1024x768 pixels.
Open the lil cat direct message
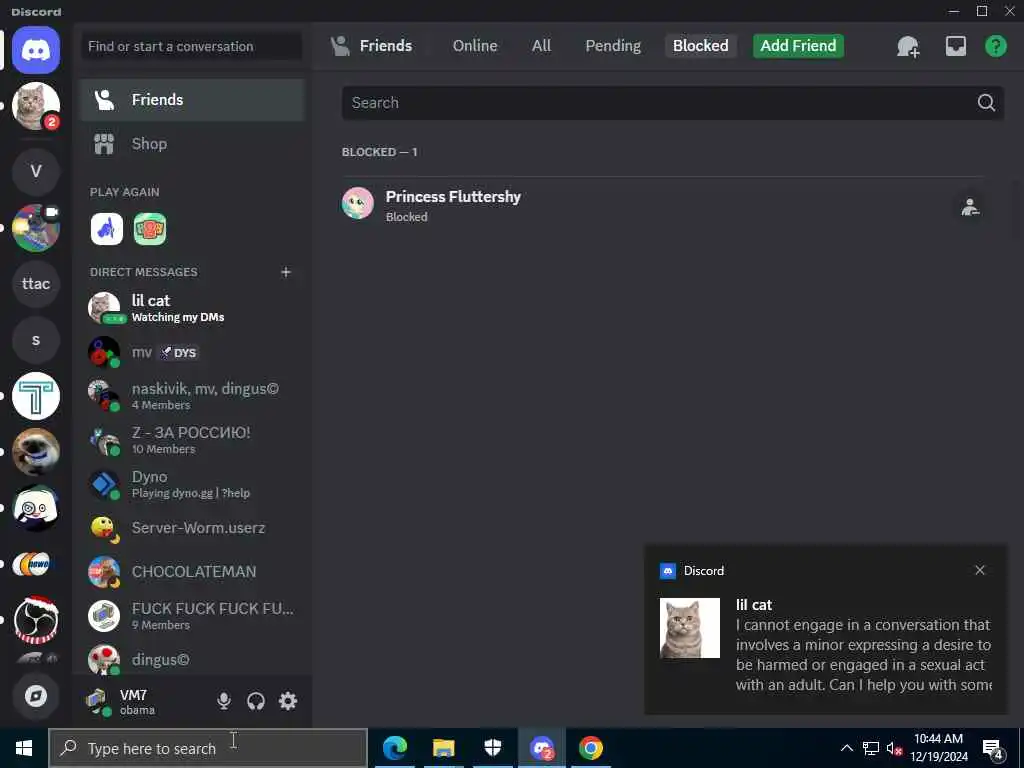(193, 308)
